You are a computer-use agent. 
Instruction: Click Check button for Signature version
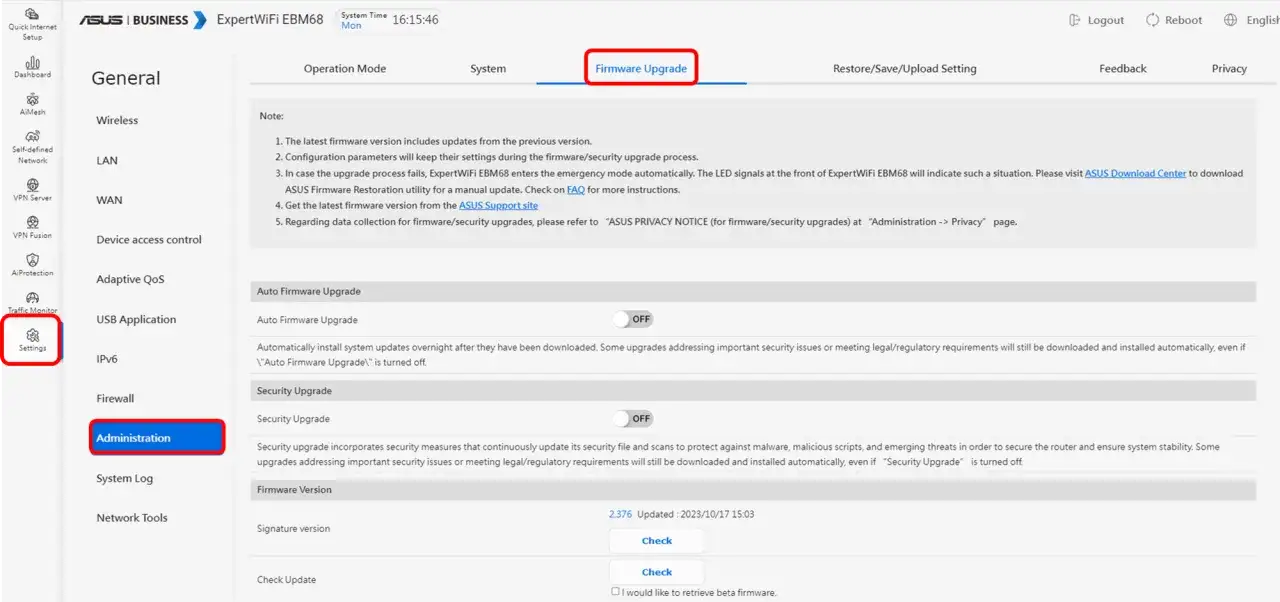point(657,541)
